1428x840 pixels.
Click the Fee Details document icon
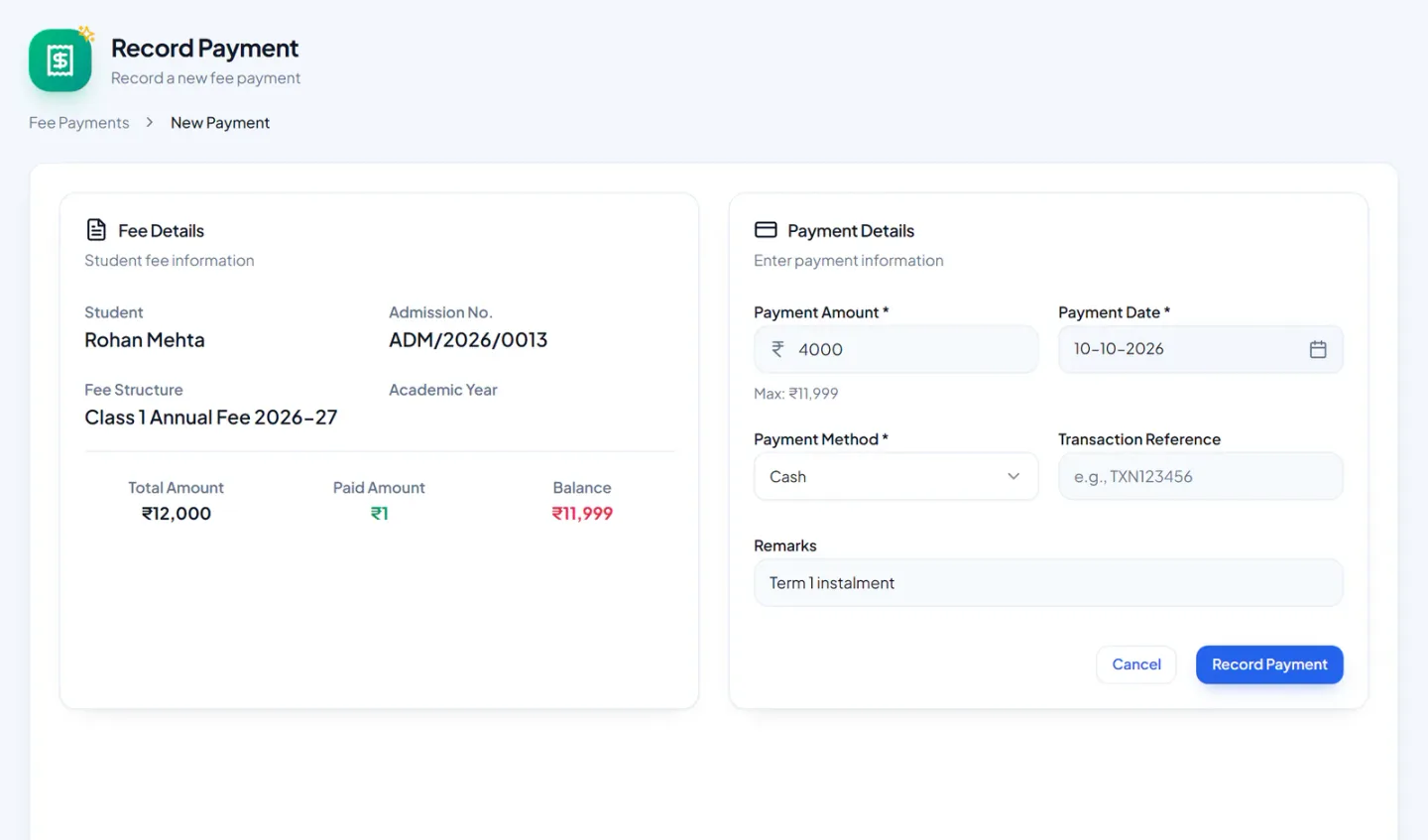pyautogui.click(x=96, y=230)
